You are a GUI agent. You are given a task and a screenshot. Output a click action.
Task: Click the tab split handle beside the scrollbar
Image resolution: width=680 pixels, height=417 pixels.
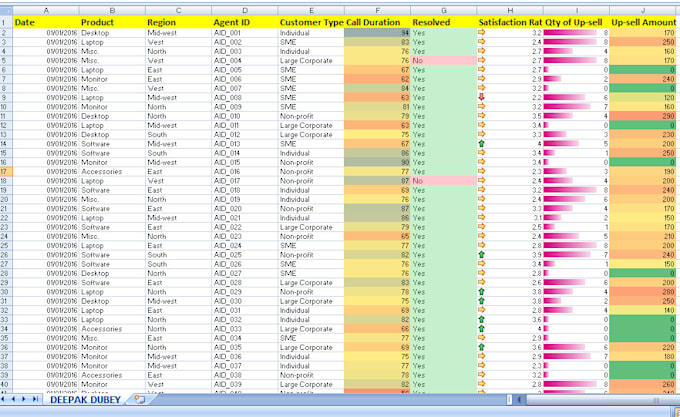[x=510, y=400]
